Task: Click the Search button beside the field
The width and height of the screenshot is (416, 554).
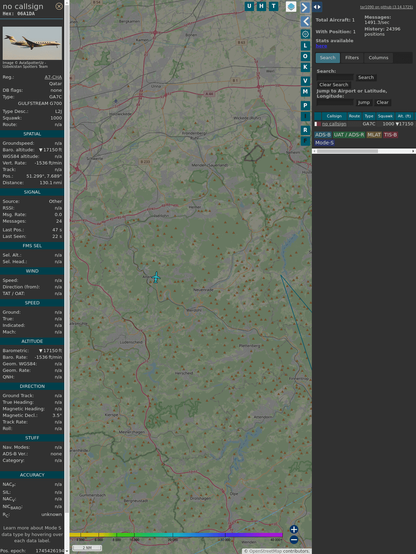Action: tap(366, 77)
